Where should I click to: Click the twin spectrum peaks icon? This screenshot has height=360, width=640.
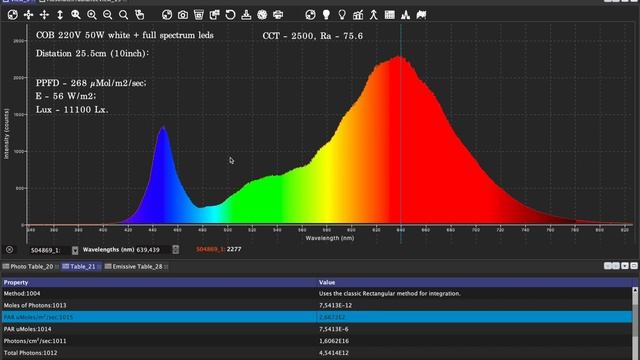coord(405,15)
